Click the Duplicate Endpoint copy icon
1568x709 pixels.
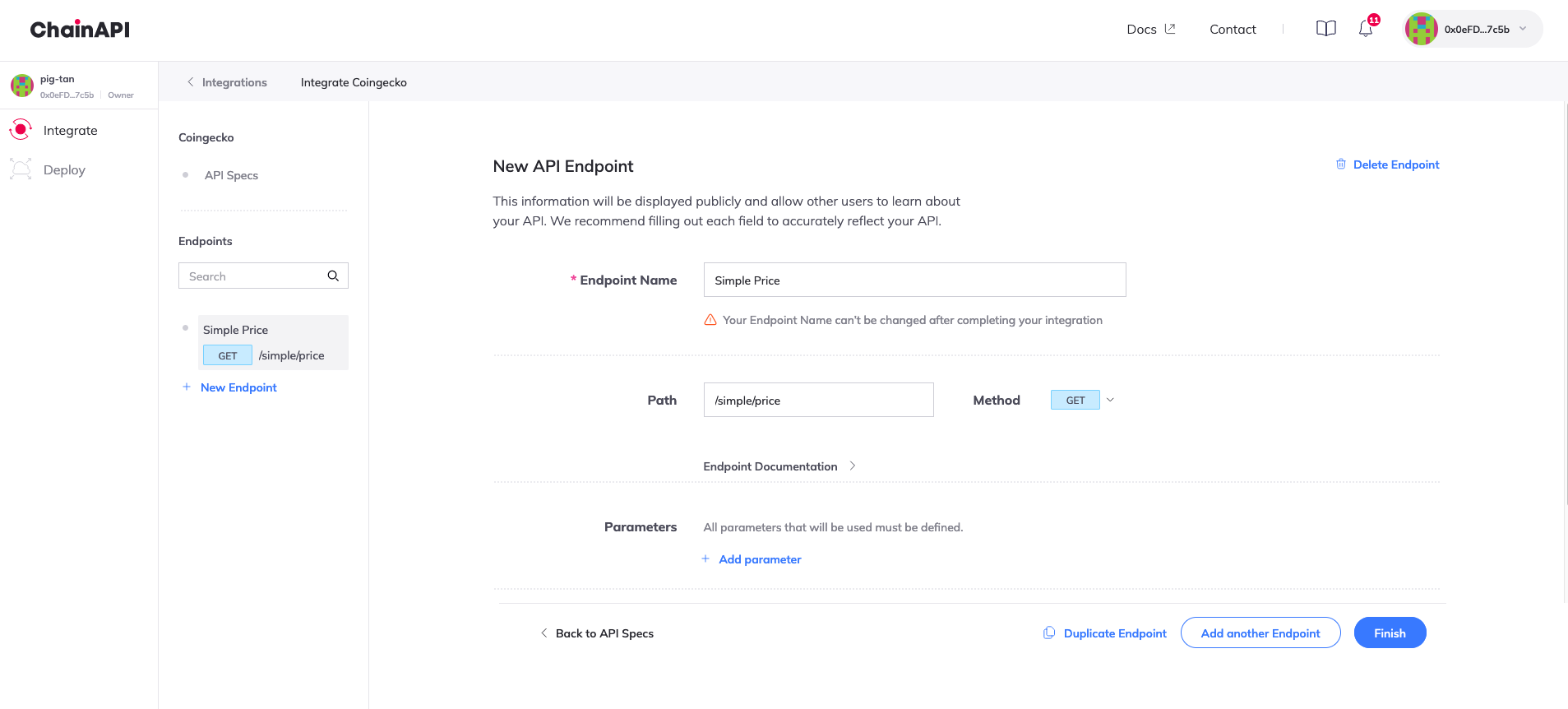[1049, 633]
